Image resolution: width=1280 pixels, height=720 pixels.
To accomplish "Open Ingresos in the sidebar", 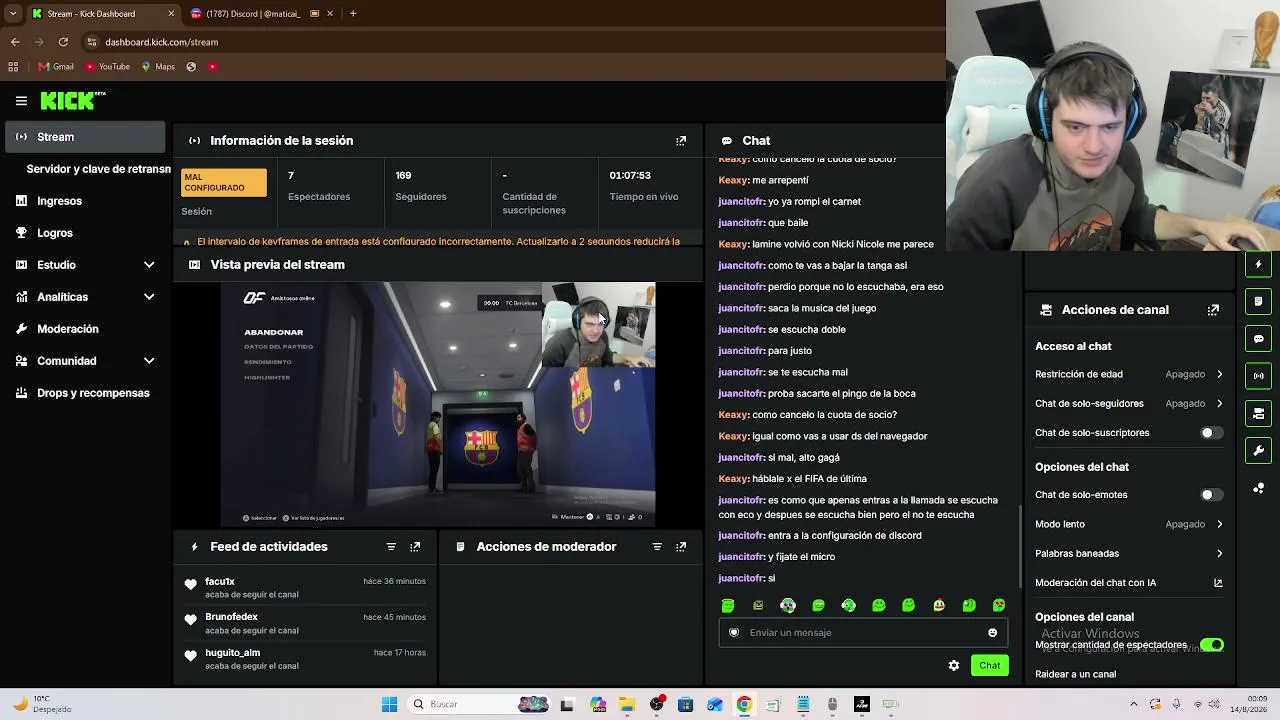I will [86, 201].
